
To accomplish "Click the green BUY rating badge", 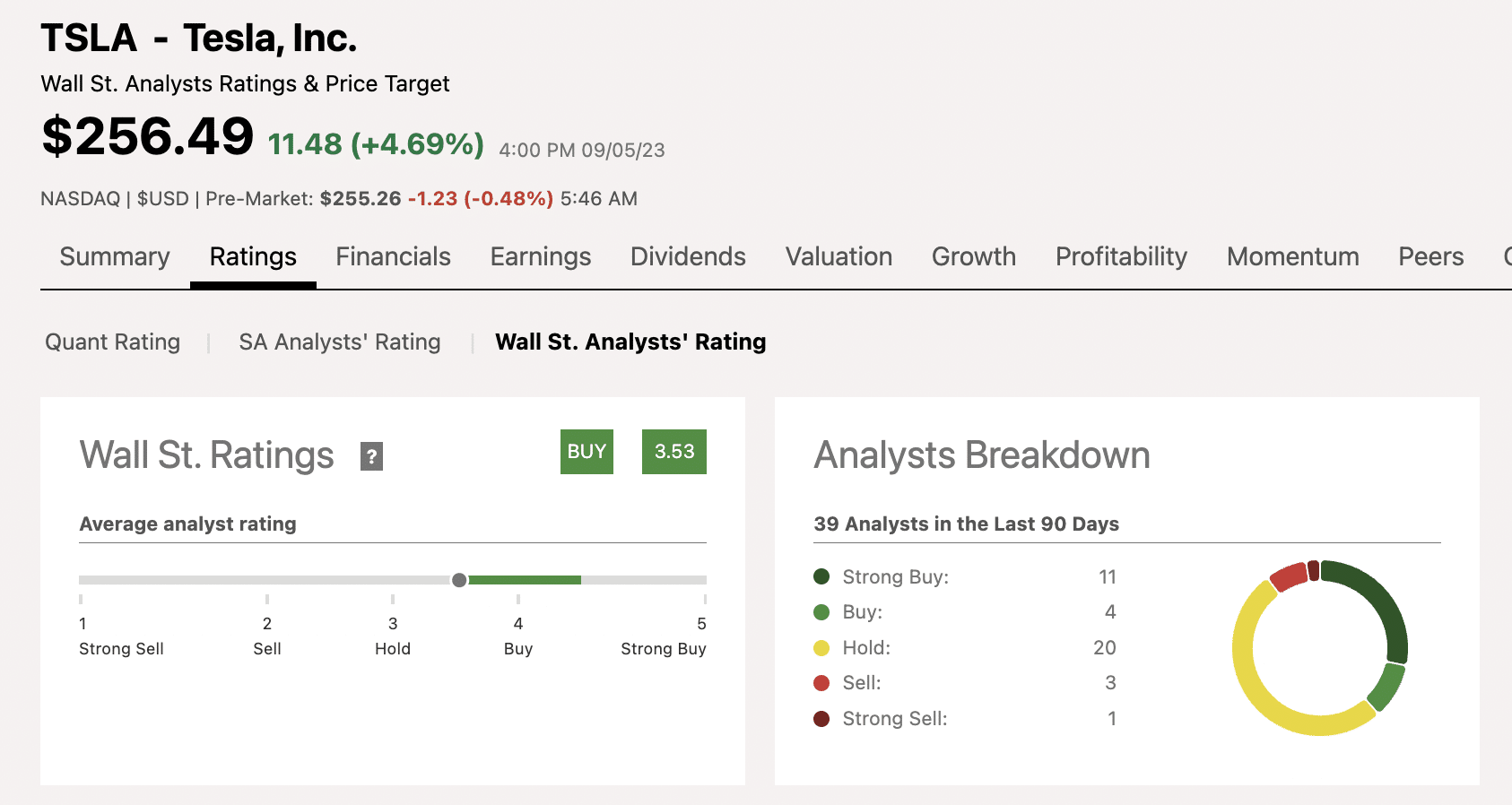I will [x=587, y=452].
